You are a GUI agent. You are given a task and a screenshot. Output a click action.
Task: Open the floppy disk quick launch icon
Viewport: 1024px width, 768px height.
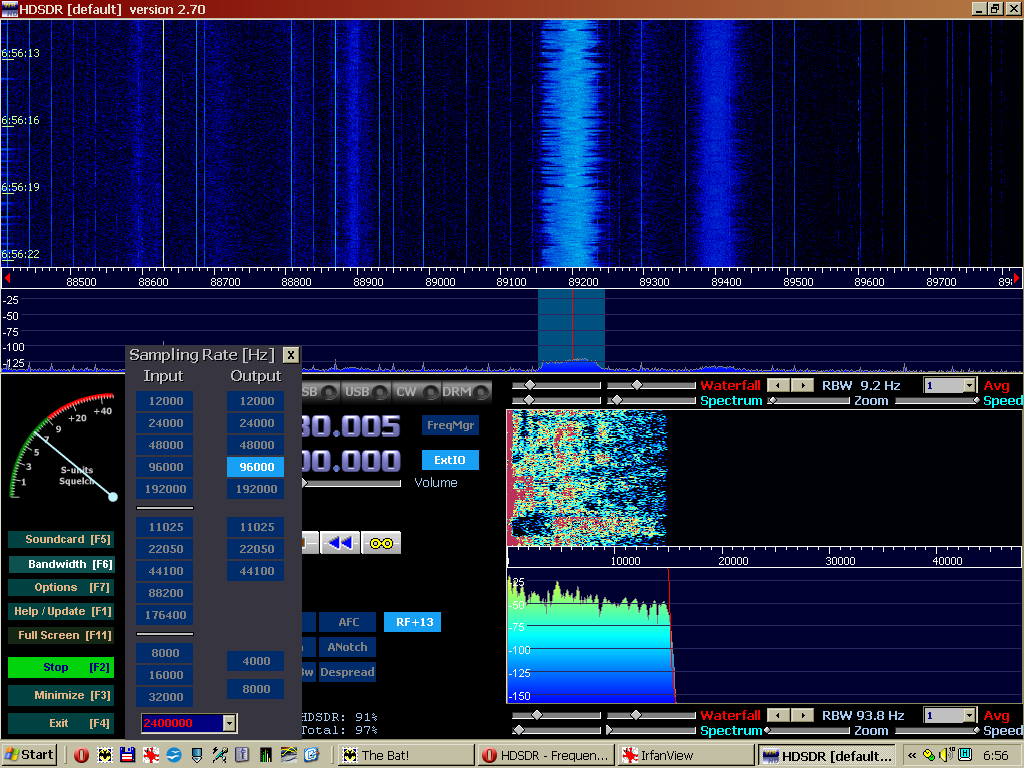[x=127, y=755]
